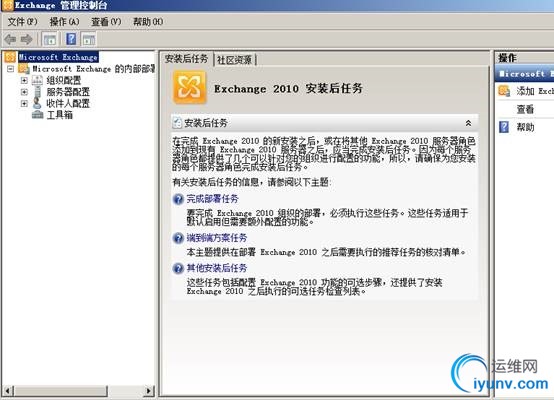Collapse the Microsoft Exchange 的内部部署 node
This screenshot has height=400, width=554.
click(11, 68)
